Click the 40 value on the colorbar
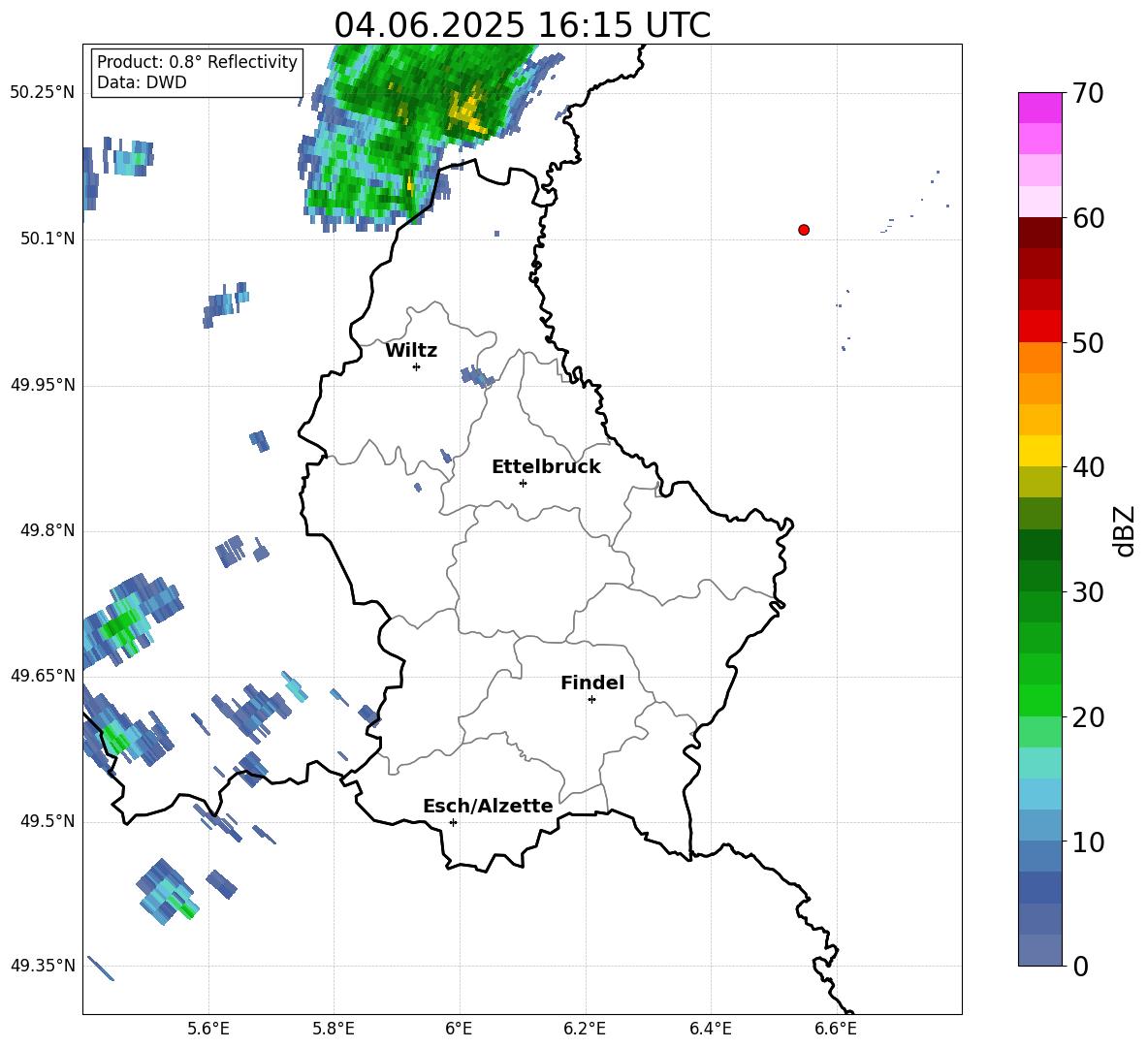Image resolution: width=1148 pixels, height=1048 pixels. [1087, 467]
